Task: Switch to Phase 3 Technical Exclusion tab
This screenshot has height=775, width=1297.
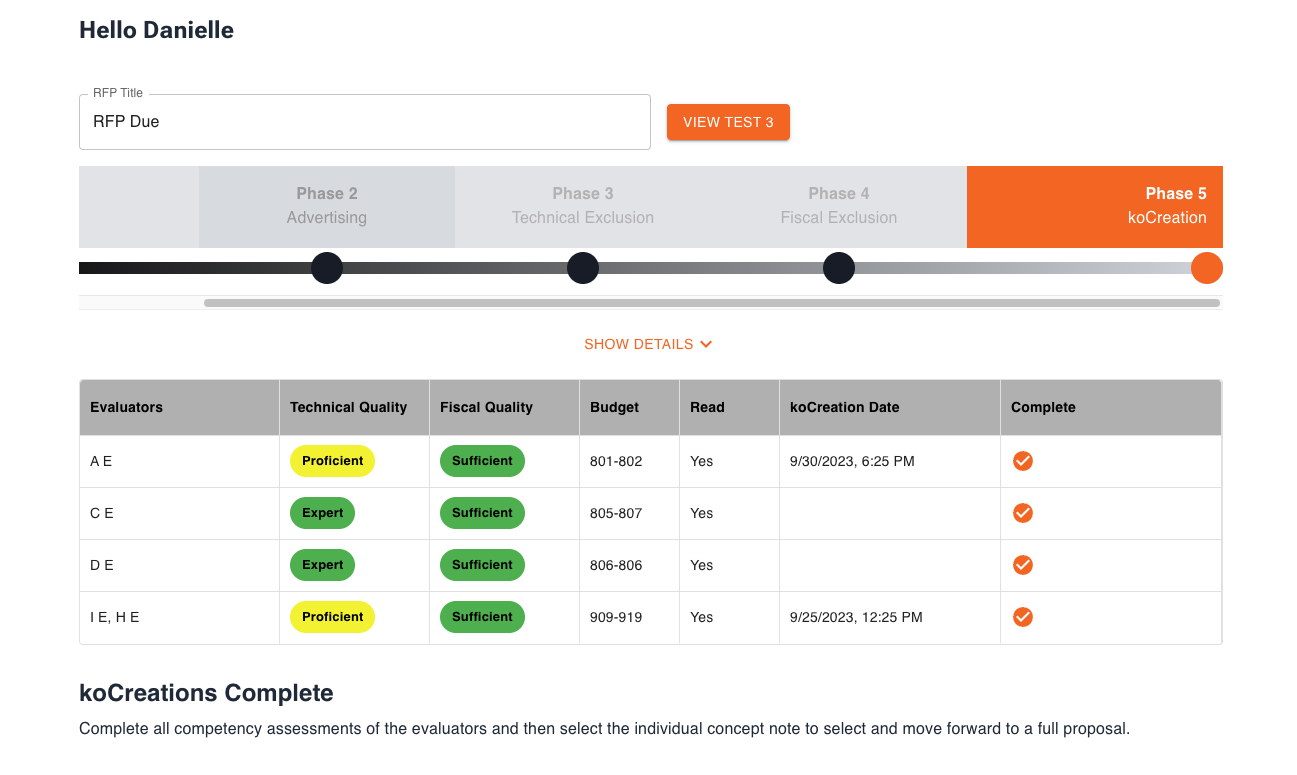Action: click(x=583, y=206)
